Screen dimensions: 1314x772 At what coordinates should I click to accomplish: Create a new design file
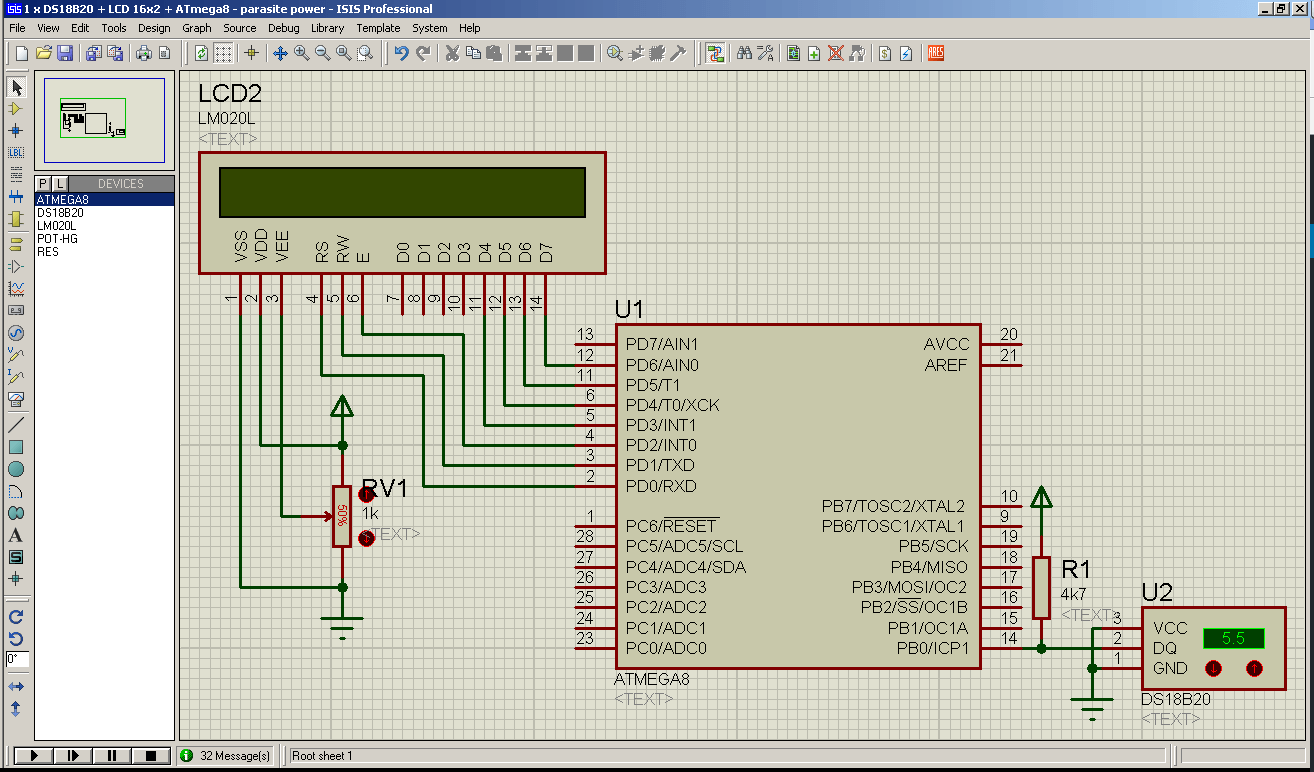pos(21,53)
